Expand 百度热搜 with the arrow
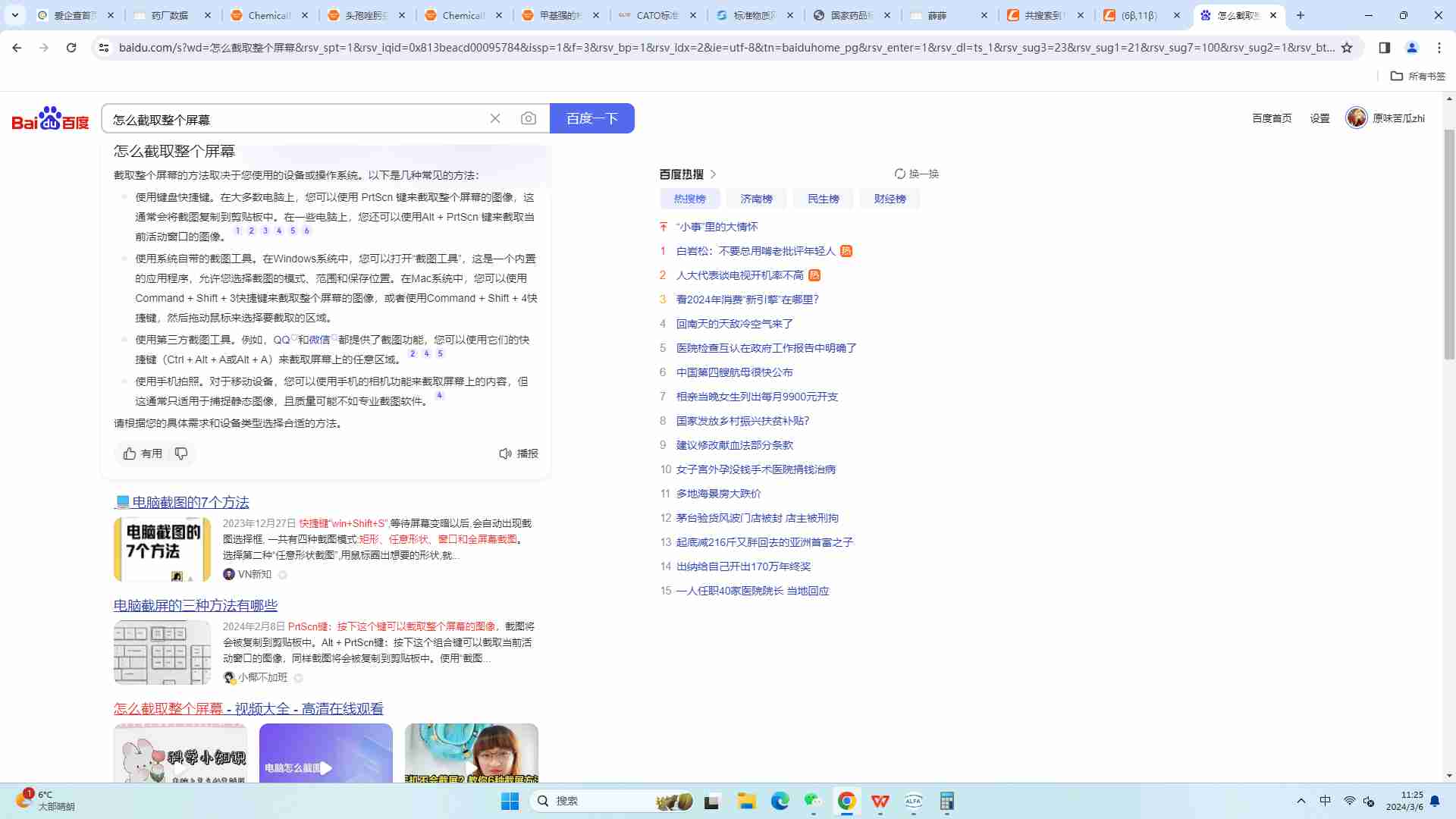Image resolution: width=1456 pixels, height=819 pixels. click(713, 174)
